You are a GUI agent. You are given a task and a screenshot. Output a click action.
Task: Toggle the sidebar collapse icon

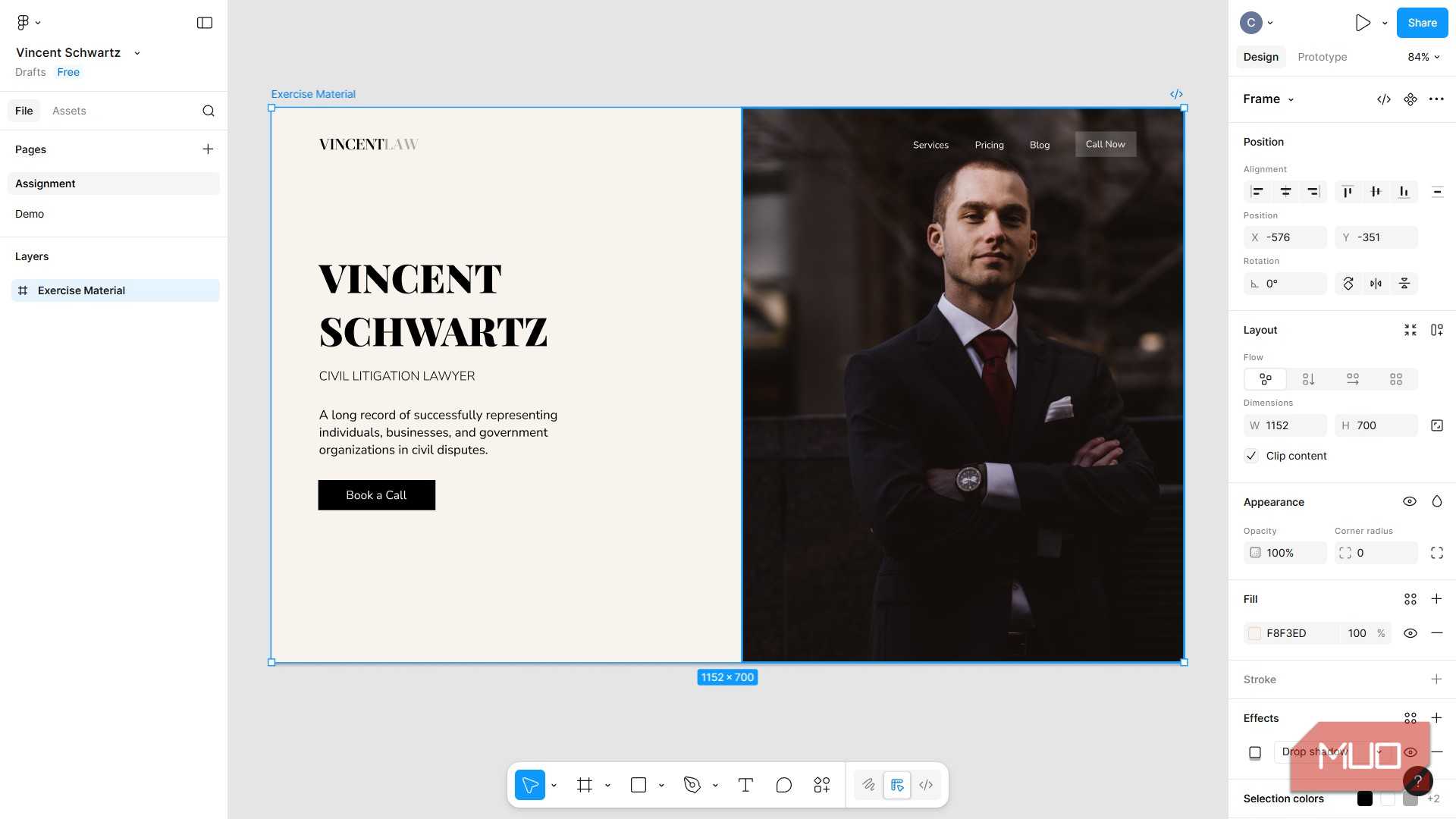(x=205, y=23)
